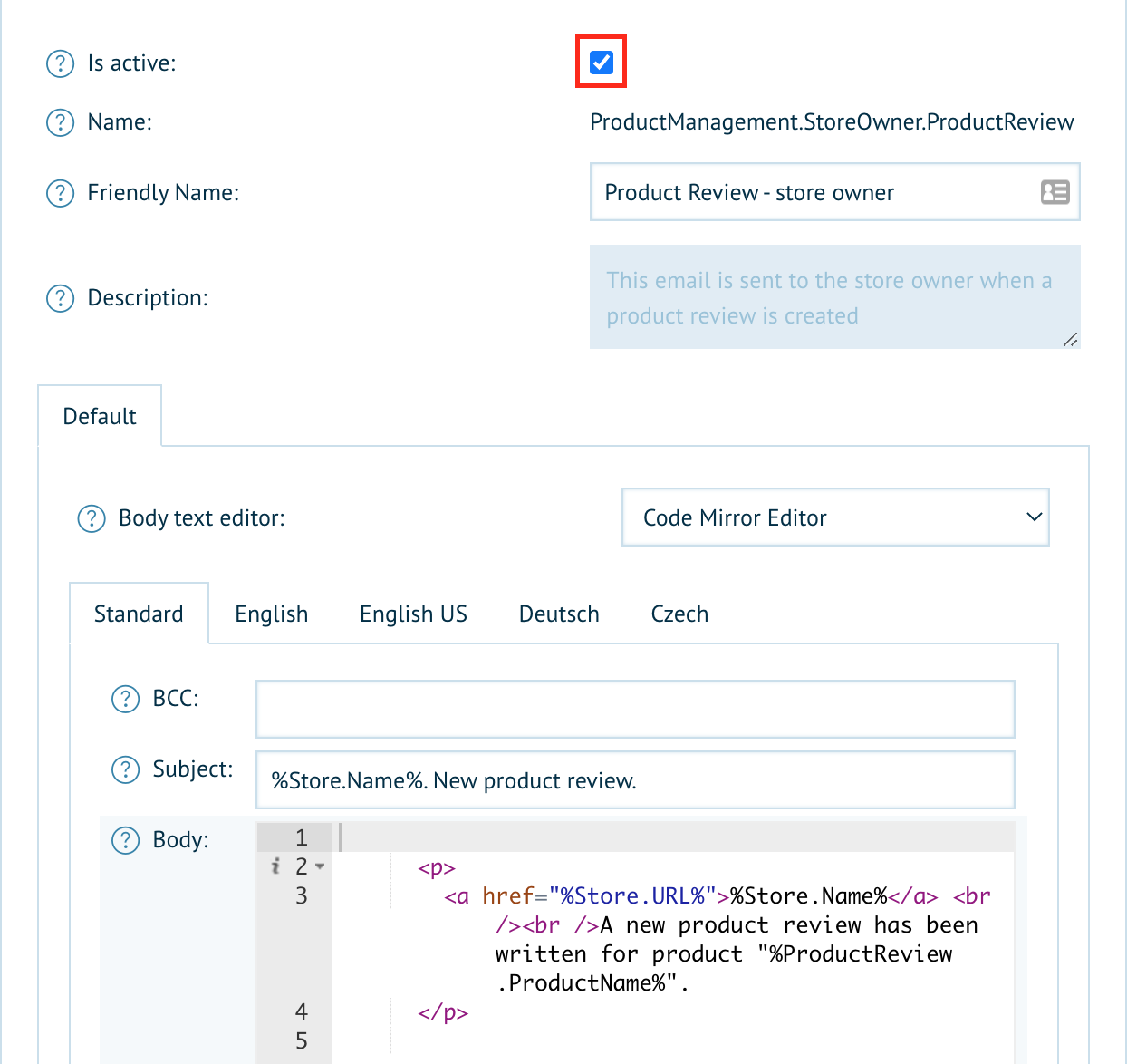Screen dimensions: 1127x1064
Task: Click help icon for Body text editor
Action: point(92,518)
